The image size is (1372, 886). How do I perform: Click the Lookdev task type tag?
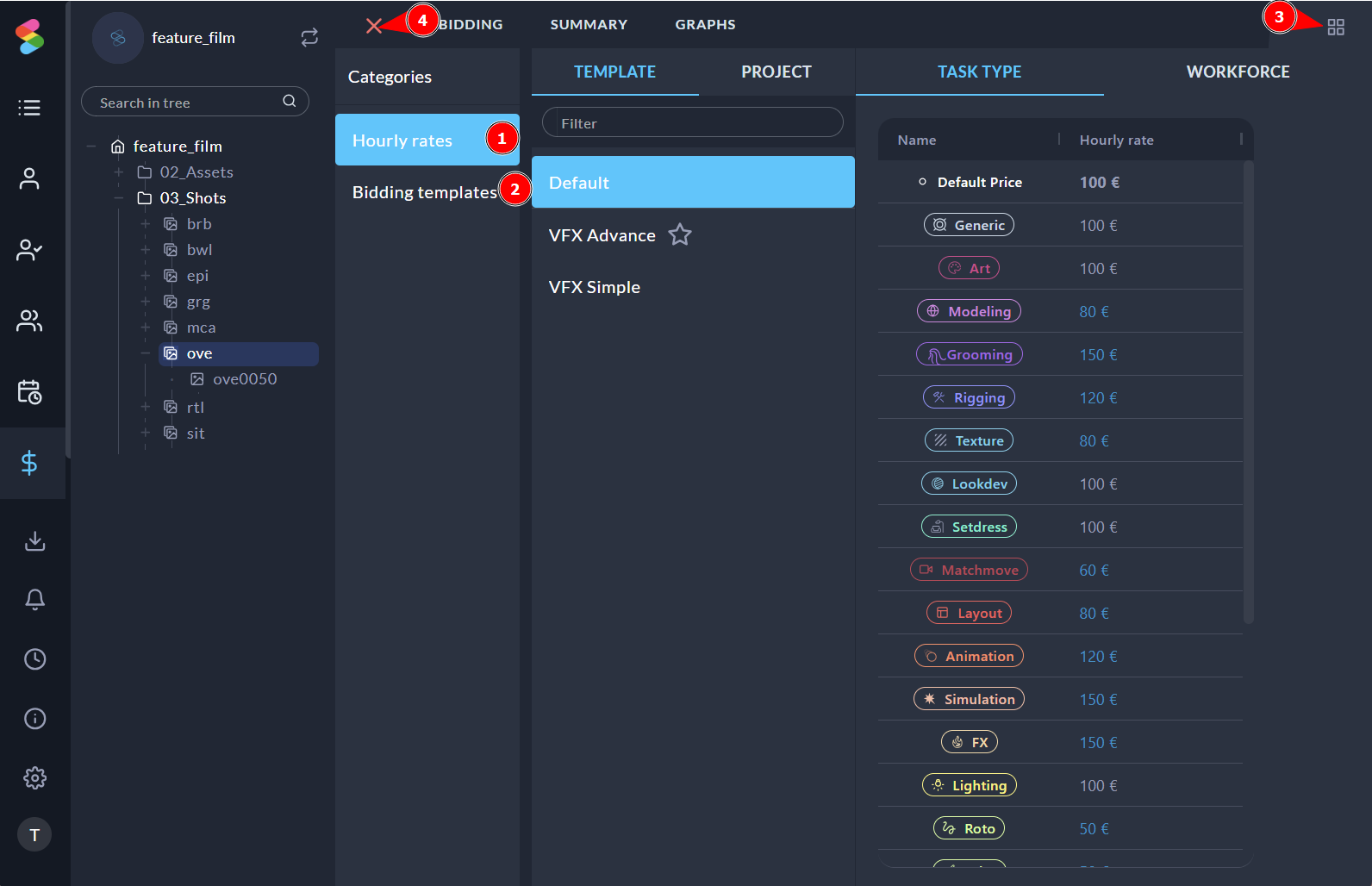(969, 484)
